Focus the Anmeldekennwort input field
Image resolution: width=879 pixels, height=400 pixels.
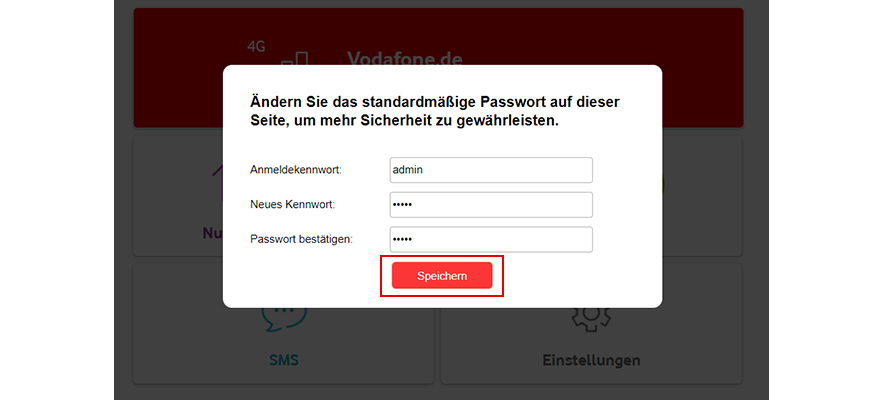491,170
